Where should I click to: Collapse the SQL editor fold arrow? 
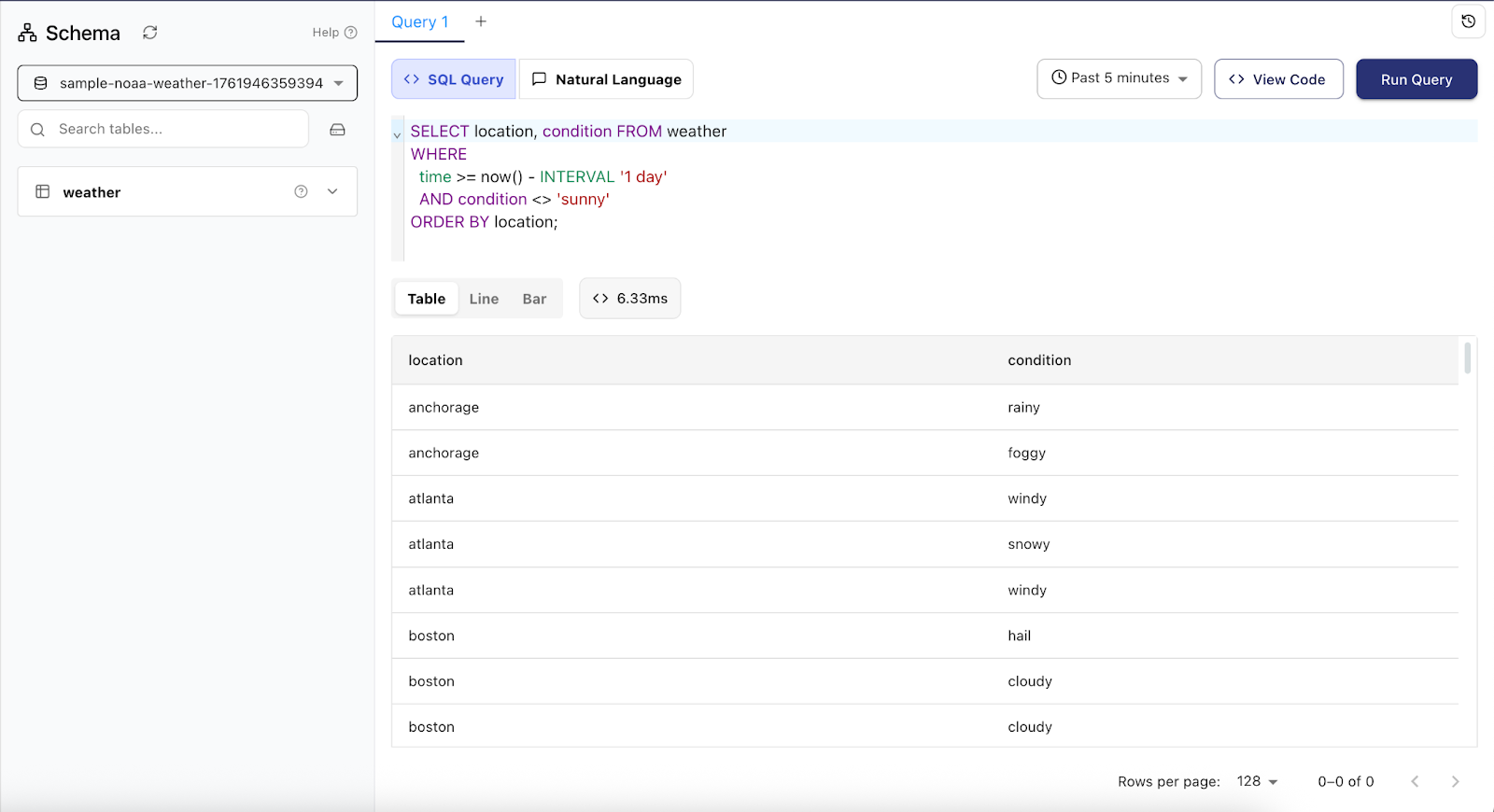[x=397, y=135]
